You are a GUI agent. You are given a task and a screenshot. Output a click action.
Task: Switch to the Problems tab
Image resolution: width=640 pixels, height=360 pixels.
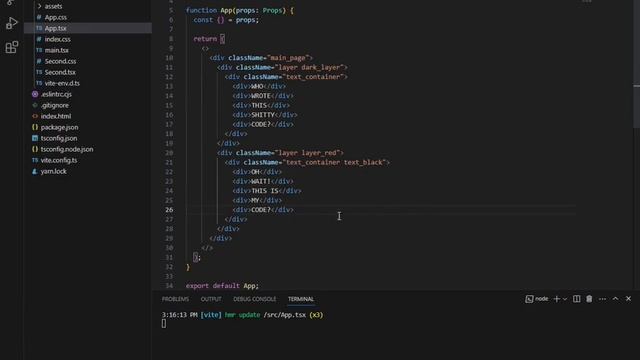point(176,299)
